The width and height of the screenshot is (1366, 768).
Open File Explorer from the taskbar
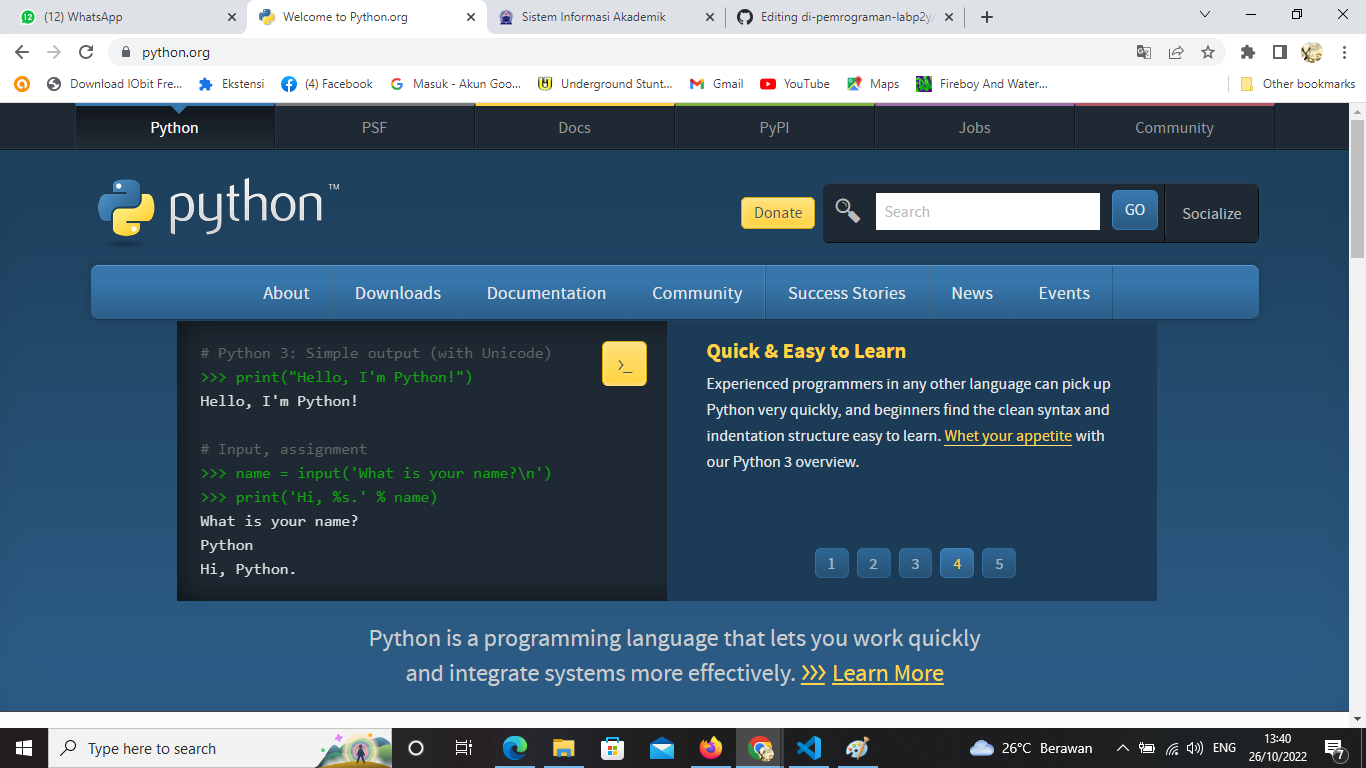coord(564,748)
